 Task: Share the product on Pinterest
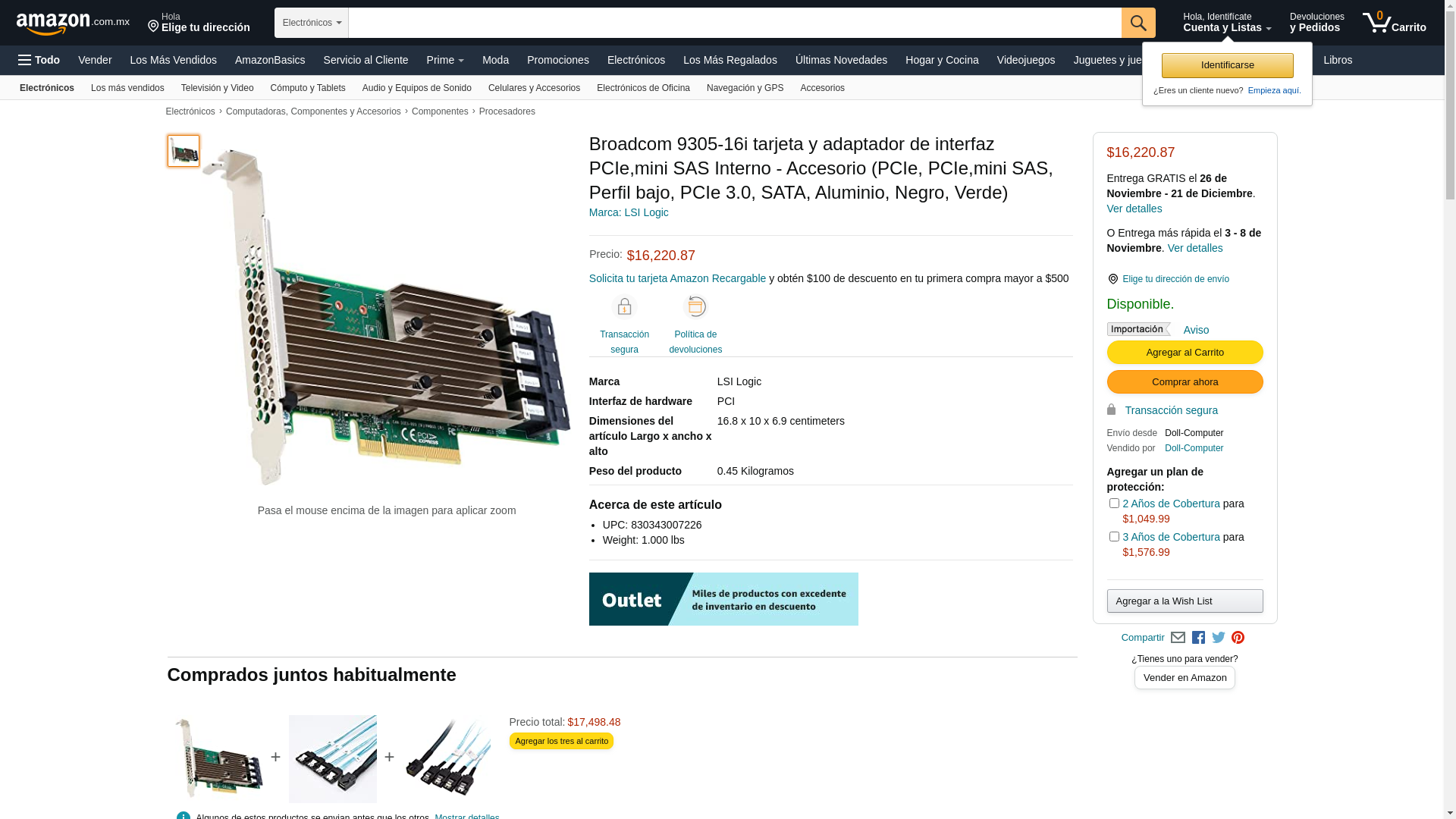[x=1238, y=638]
